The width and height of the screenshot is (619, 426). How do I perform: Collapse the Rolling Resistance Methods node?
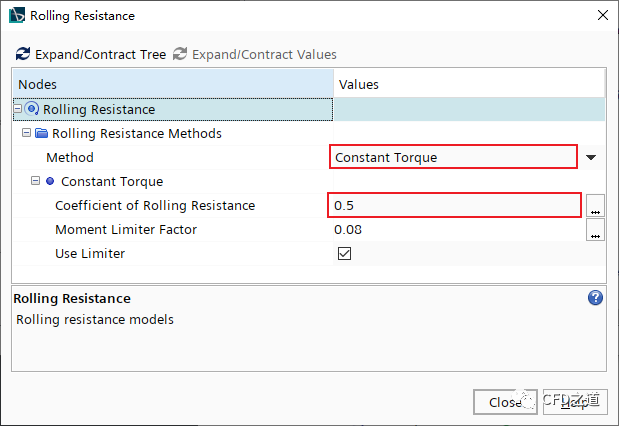27,133
